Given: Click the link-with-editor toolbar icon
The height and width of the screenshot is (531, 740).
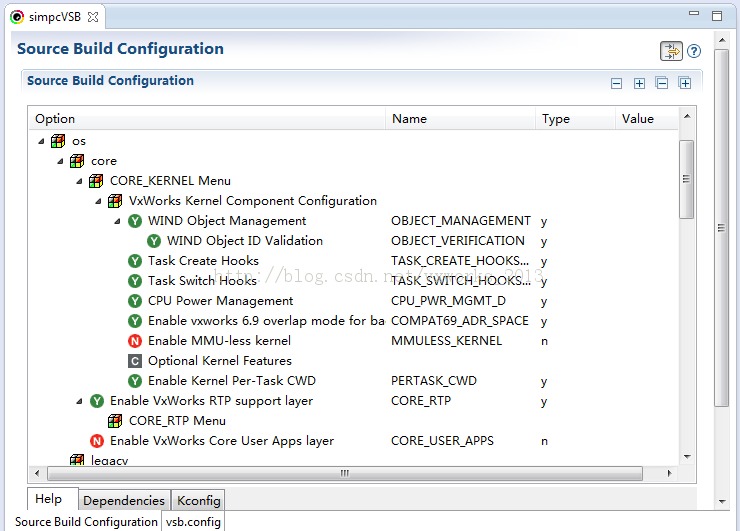Looking at the screenshot, I should (x=671, y=51).
